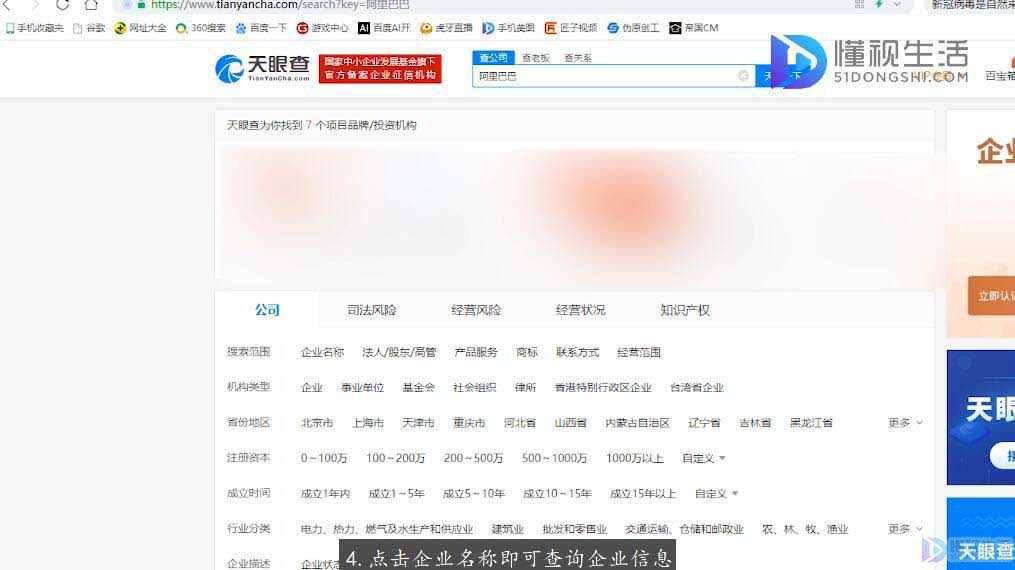
Task: Filter search scope by 商标
Action: [527, 353]
